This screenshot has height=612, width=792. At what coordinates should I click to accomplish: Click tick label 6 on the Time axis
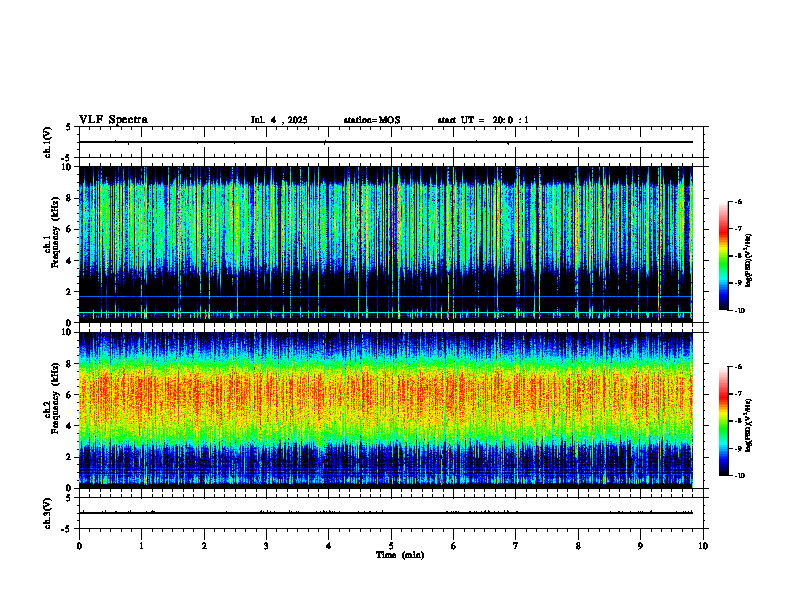[454, 546]
